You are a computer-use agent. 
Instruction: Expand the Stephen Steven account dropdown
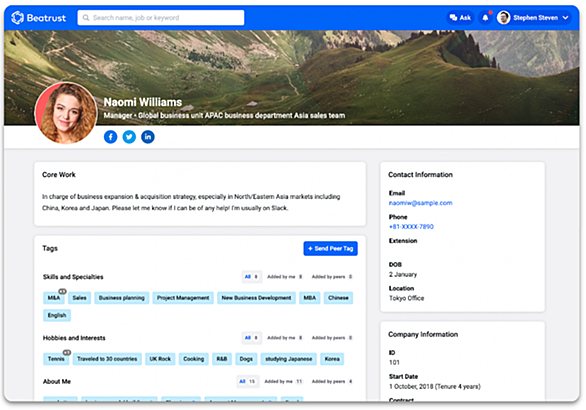[x=565, y=18]
